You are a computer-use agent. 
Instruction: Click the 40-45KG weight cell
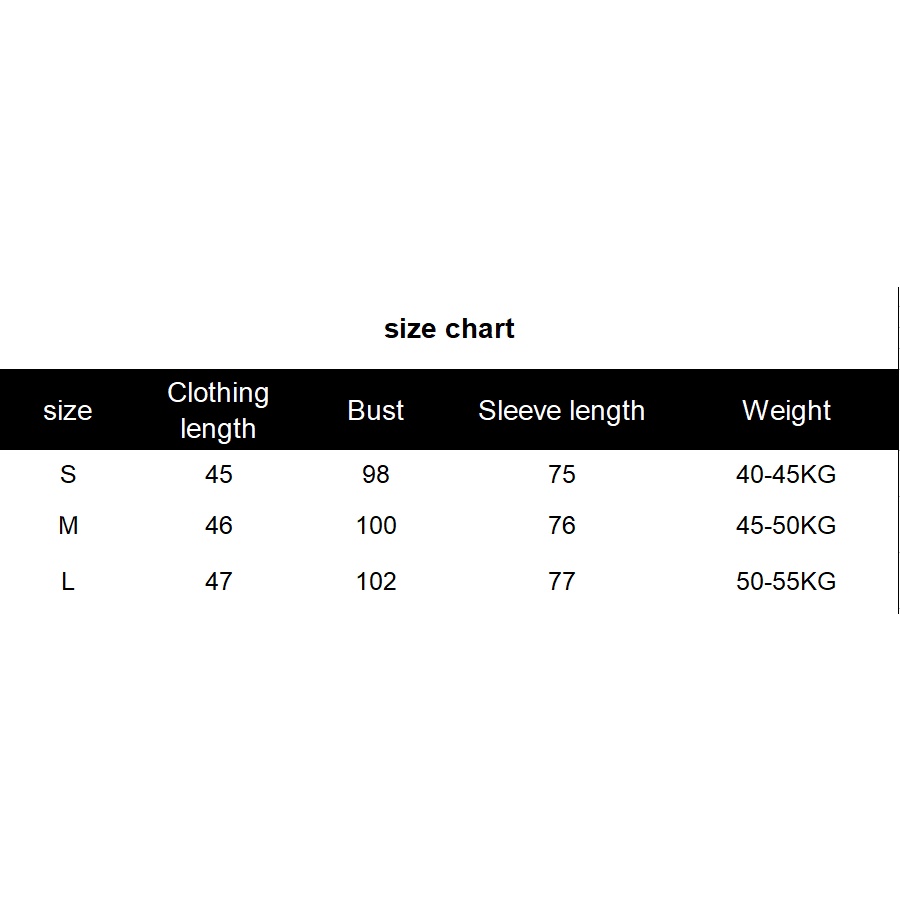point(786,474)
